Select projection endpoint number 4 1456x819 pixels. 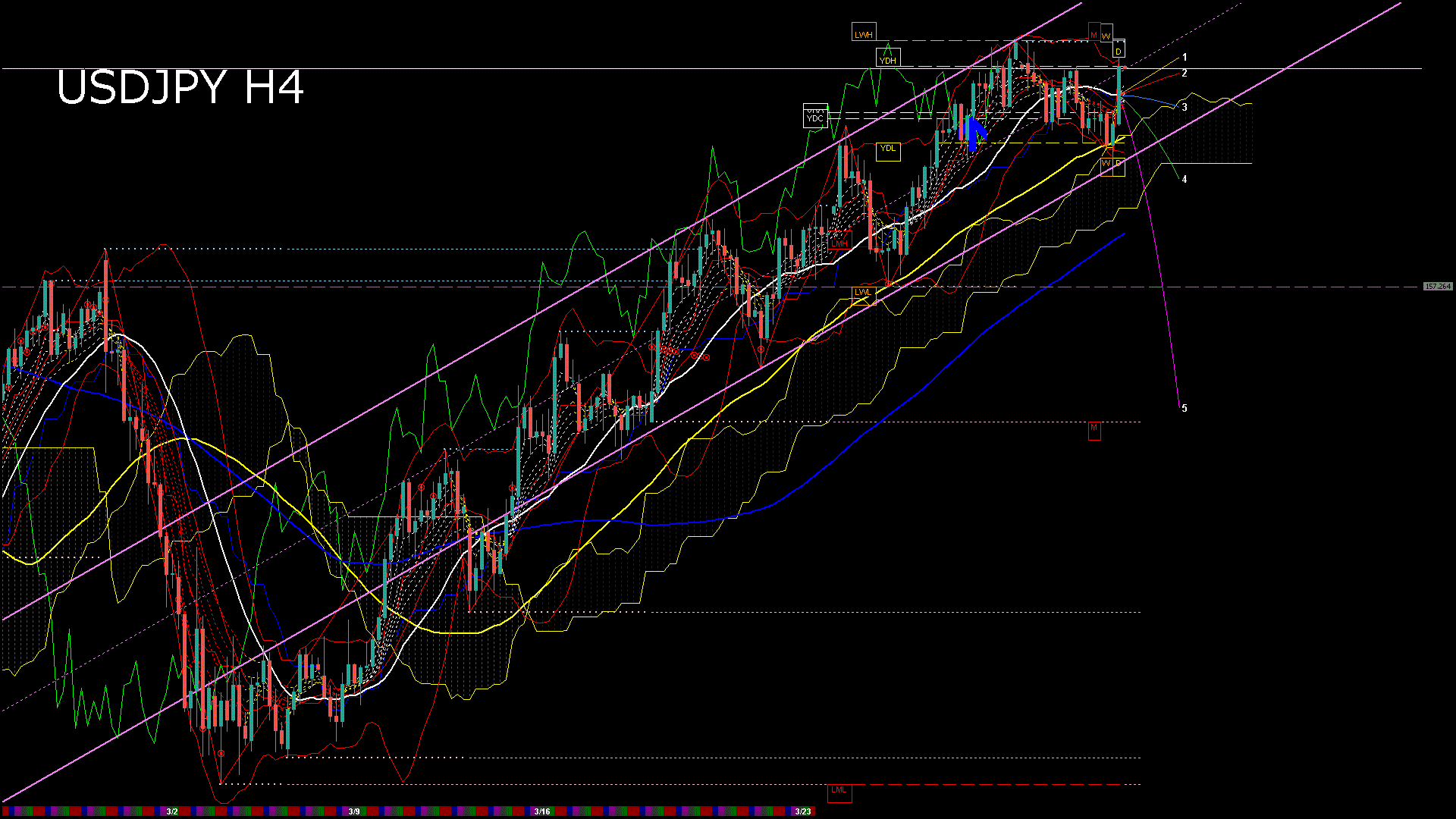[1185, 180]
